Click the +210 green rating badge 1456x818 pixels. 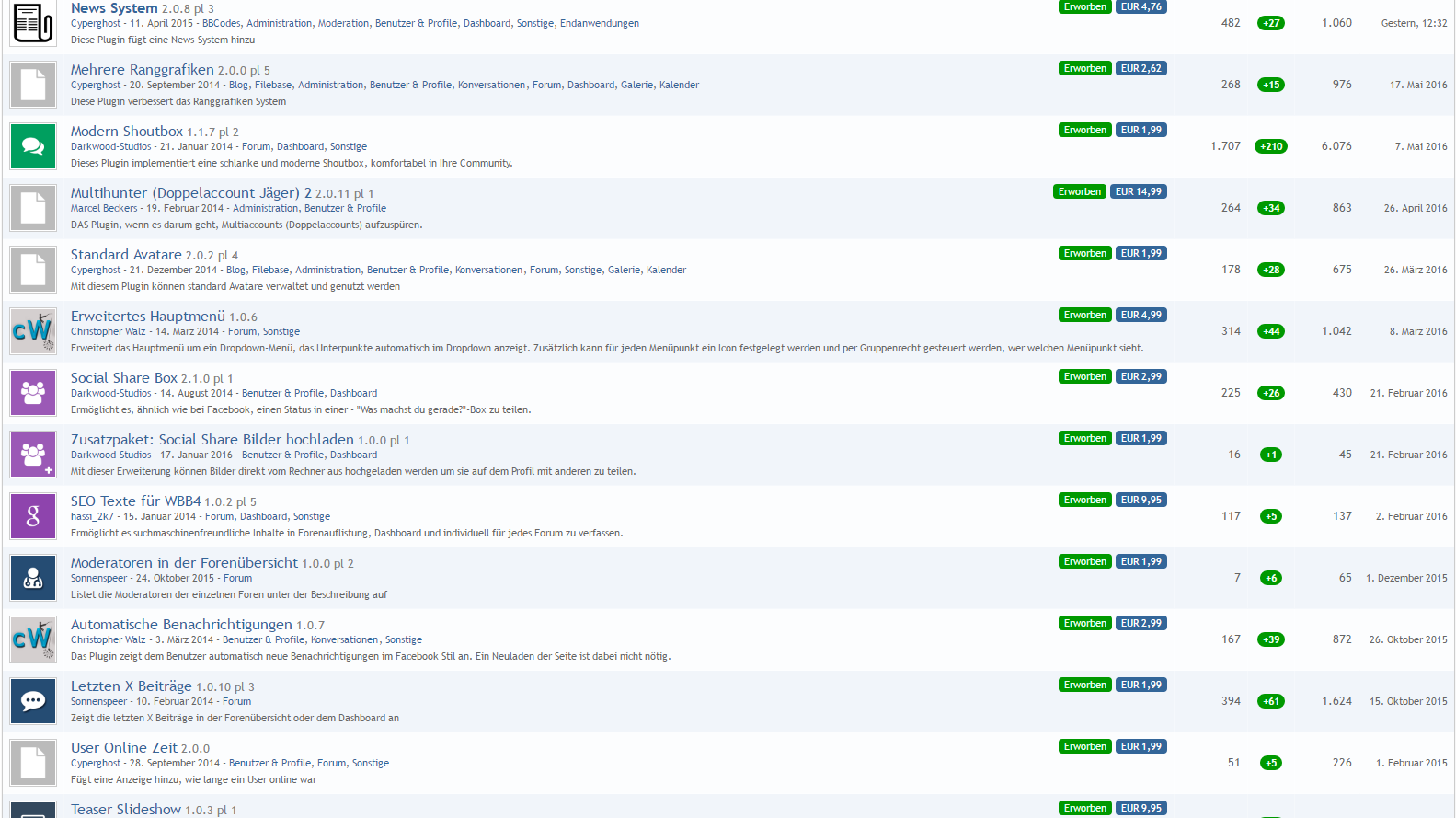pos(1270,146)
